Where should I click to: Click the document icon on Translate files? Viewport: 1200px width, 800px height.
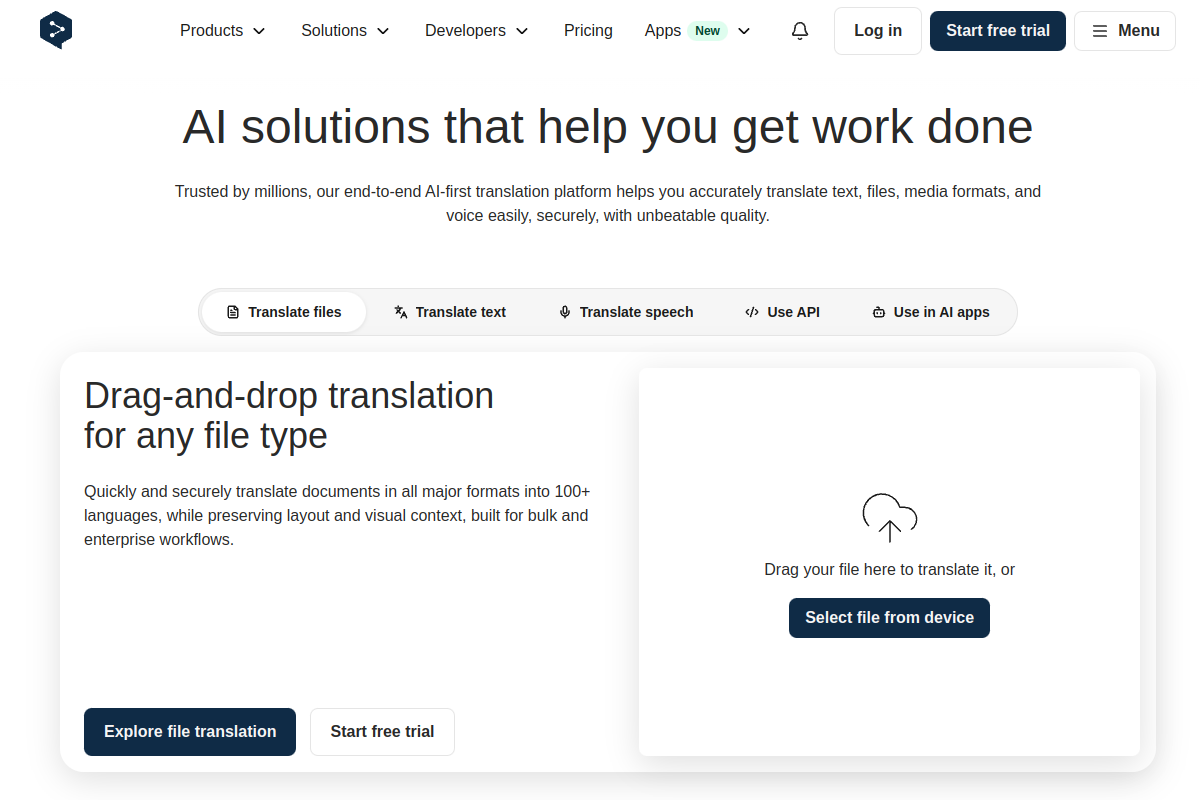[x=233, y=312]
